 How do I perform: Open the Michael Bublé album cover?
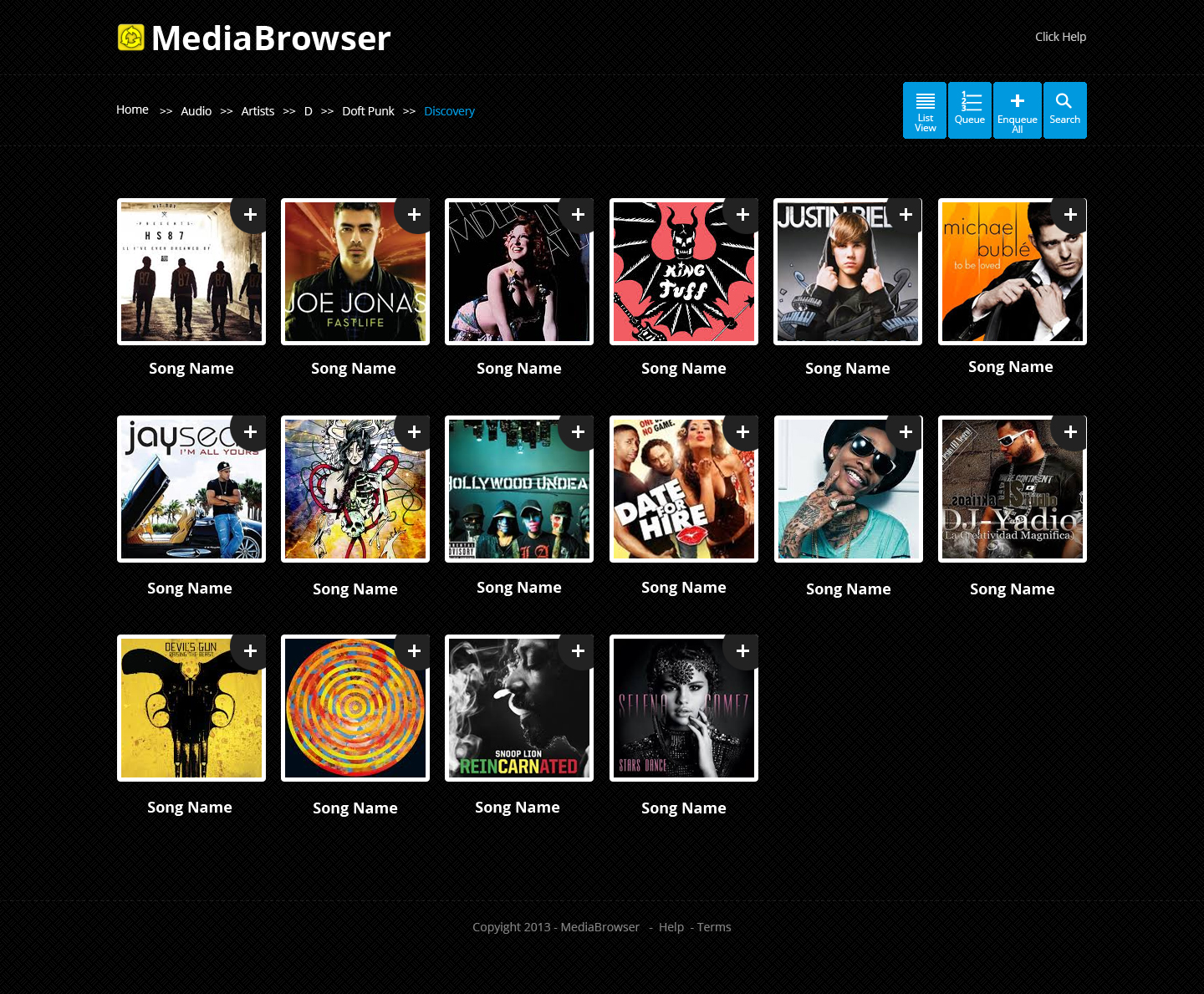point(1013,272)
